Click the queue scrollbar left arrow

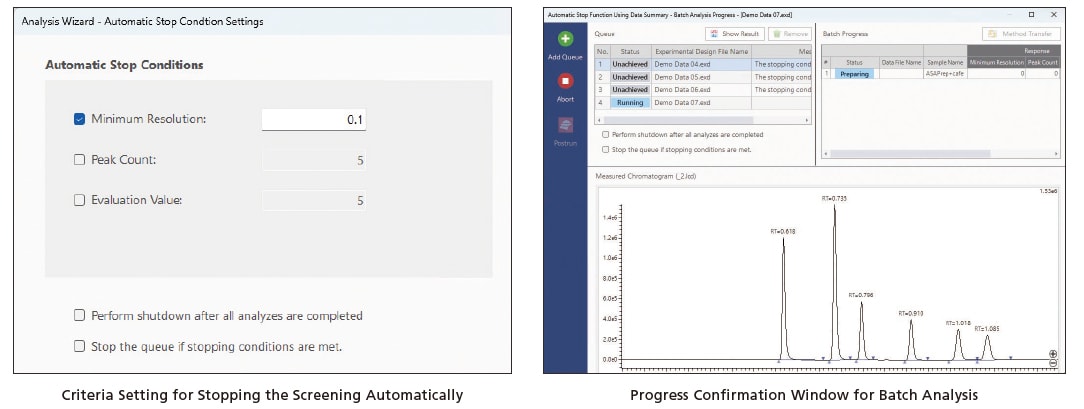[599, 120]
